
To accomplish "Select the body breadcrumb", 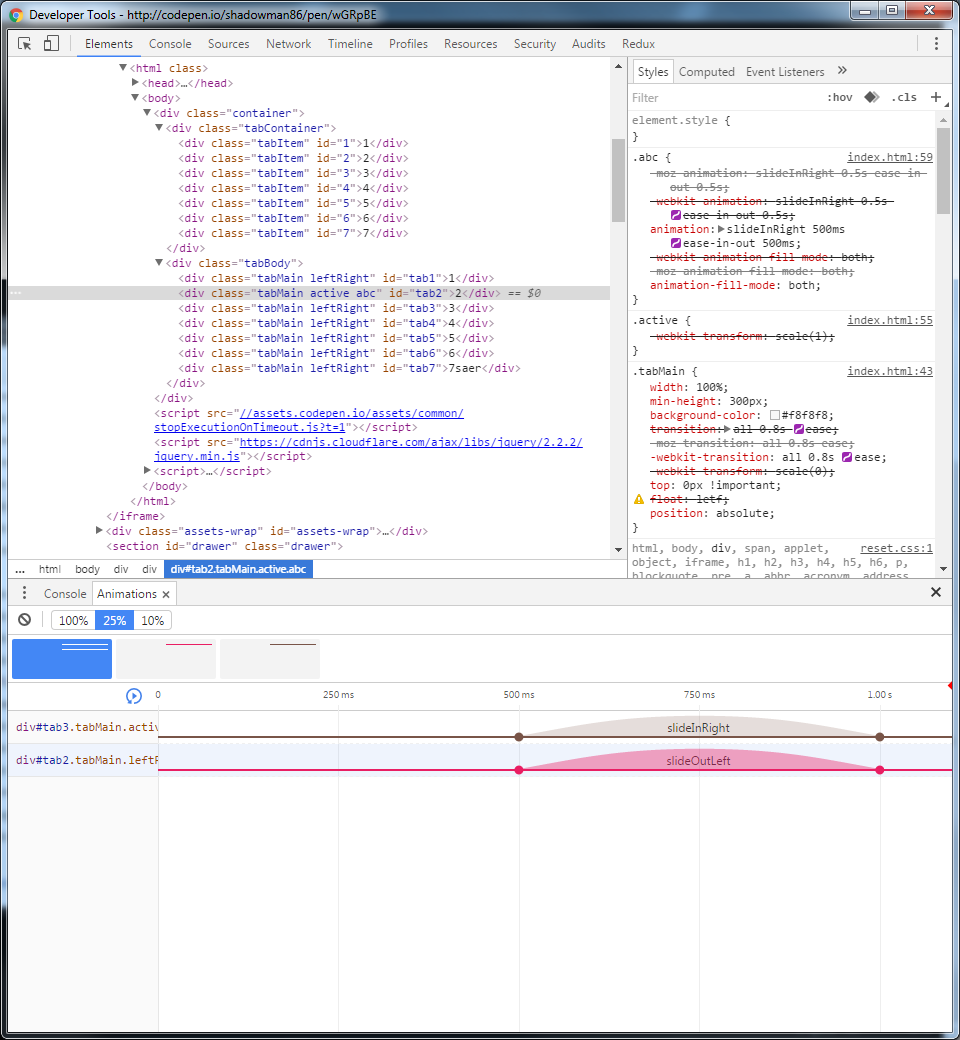I will tap(87, 569).
